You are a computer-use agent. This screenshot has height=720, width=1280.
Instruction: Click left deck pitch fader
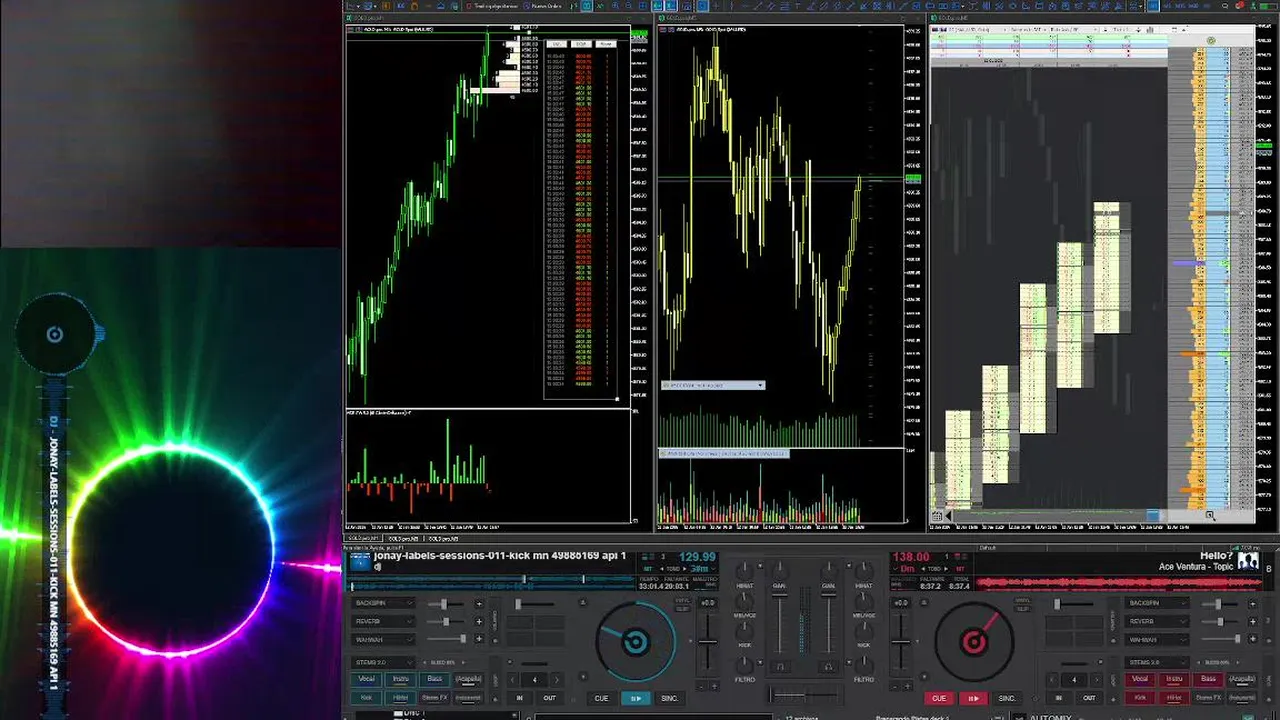pos(708,642)
